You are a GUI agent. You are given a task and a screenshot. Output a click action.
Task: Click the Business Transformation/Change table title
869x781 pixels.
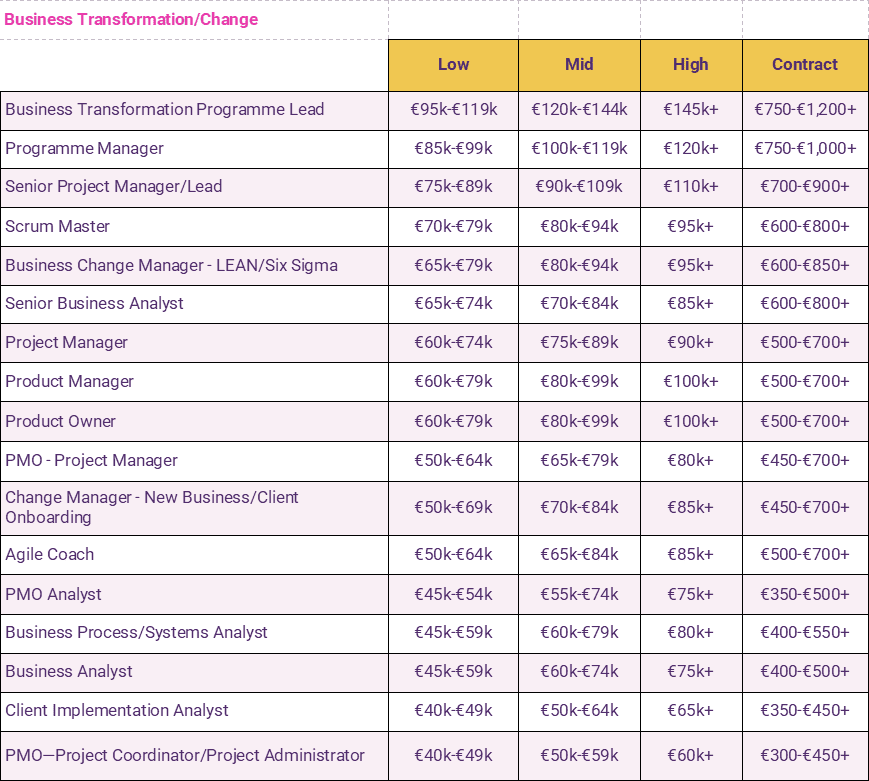click(131, 20)
